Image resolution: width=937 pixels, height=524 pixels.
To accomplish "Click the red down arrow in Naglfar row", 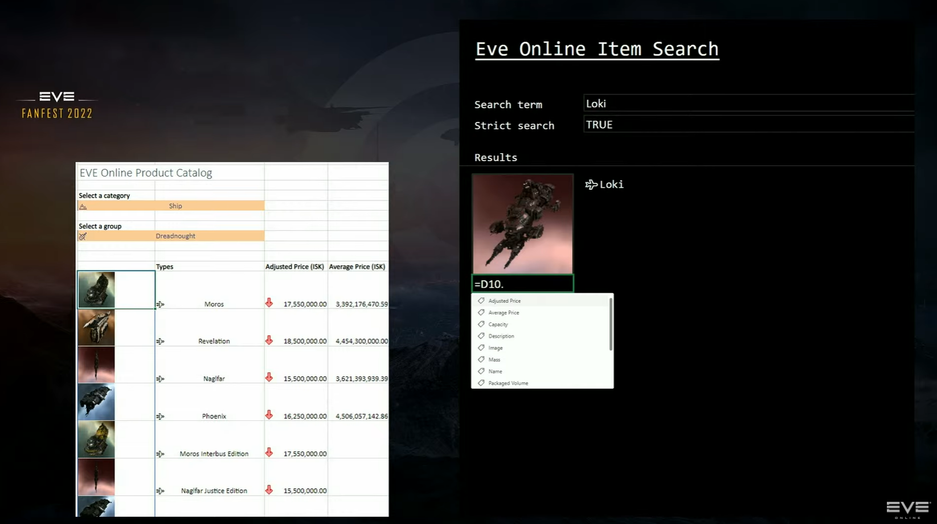I will (269, 377).
